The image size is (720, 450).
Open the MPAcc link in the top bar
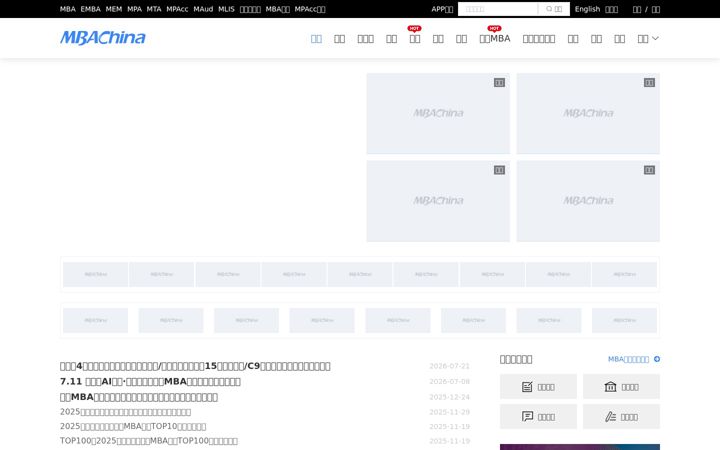point(177,9)
